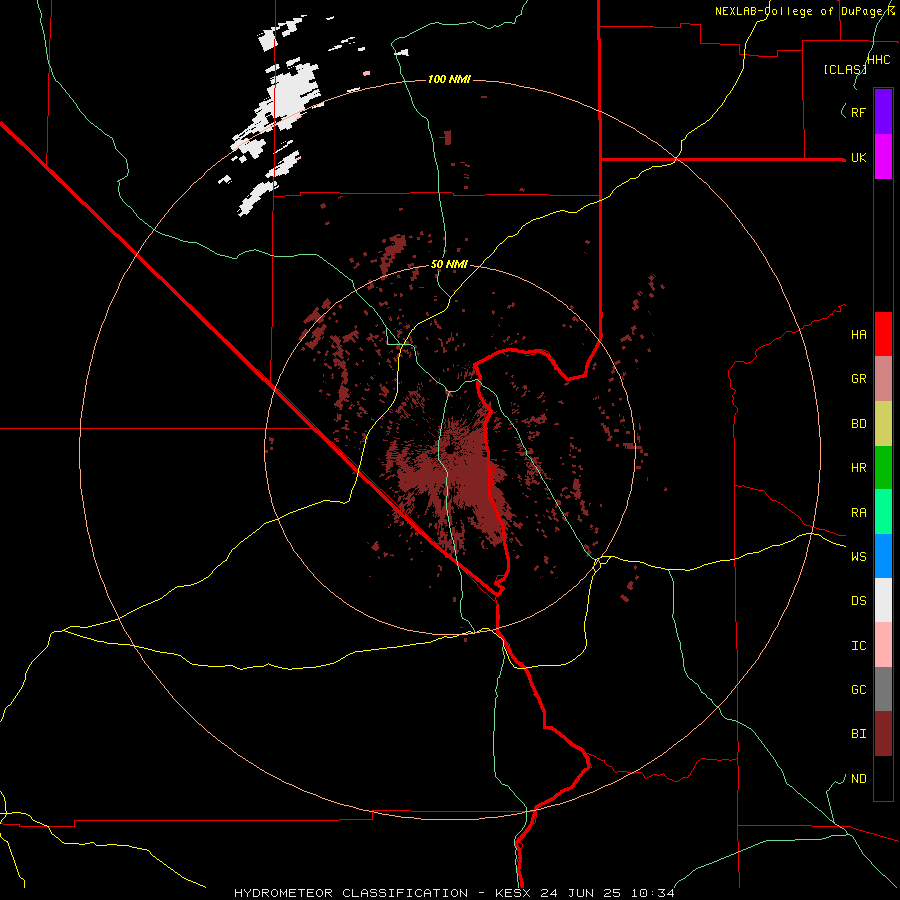Click the [CLAS] legend header
900x900 pixels.
tap(845, 69)
